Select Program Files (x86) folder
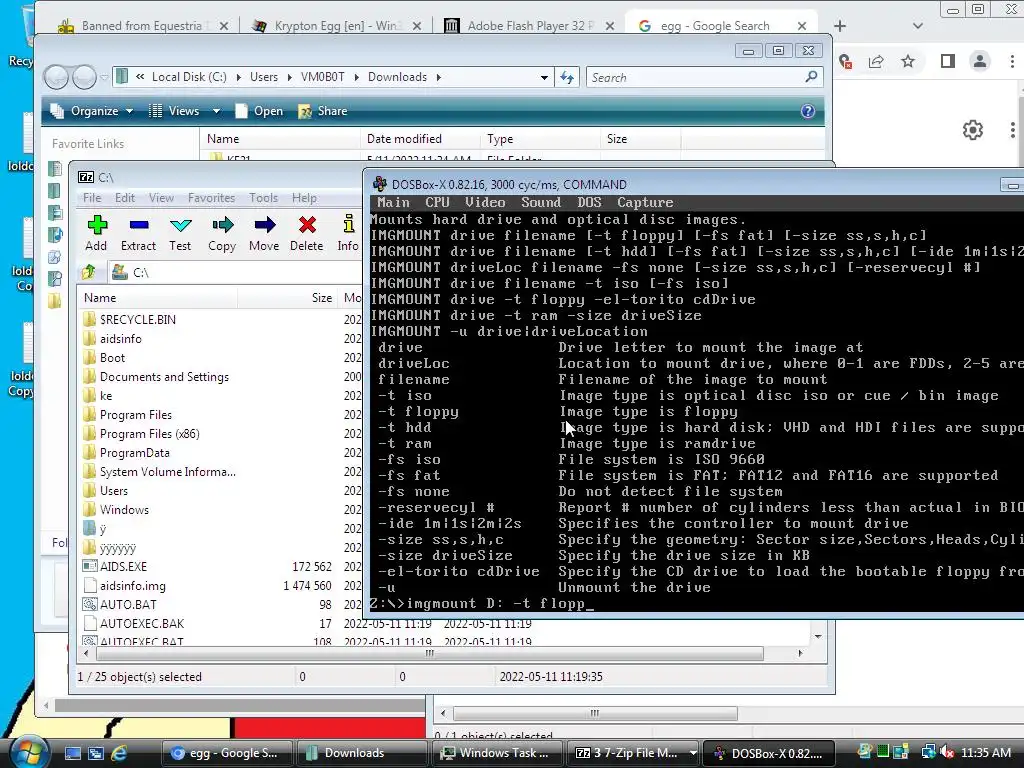1024x768 pixels. [142, 434]
